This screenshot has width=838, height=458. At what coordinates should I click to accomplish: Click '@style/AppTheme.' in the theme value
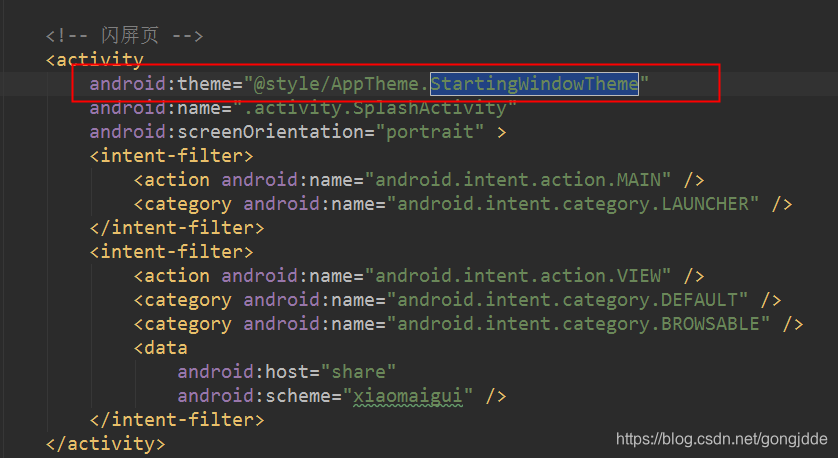pos(342,84)
